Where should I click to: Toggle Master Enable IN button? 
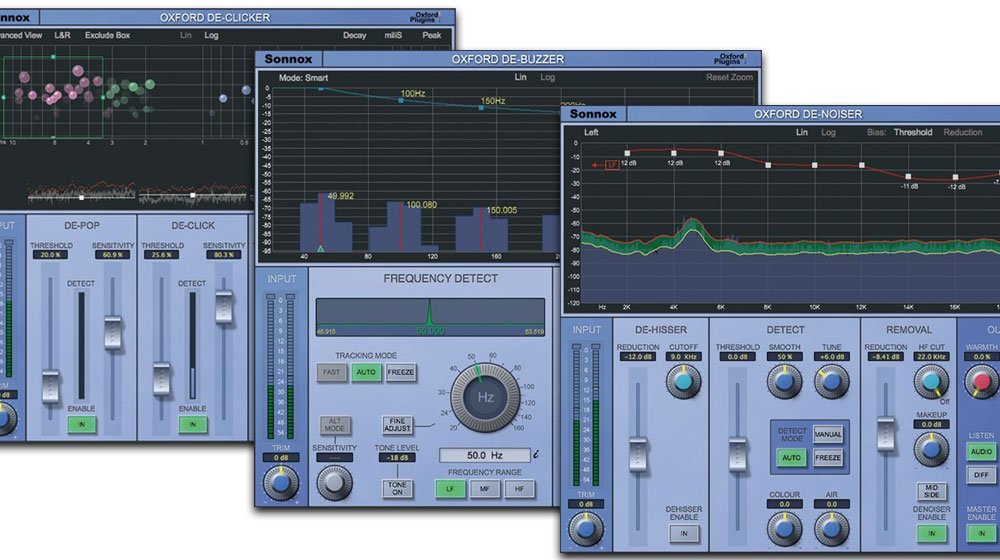click(x=982, y=534)
